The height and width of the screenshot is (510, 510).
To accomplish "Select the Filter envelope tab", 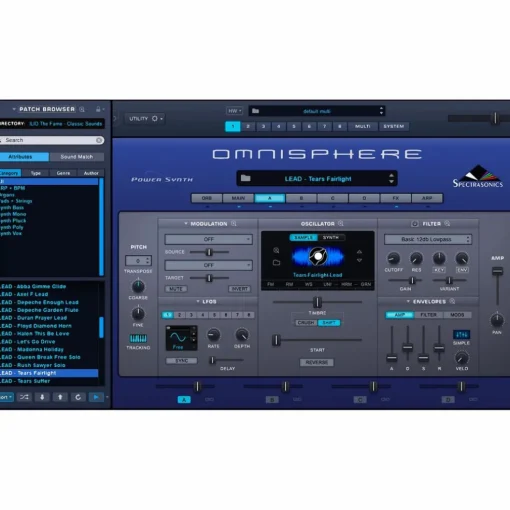I will pyautogui.click(x=428, y=315).
